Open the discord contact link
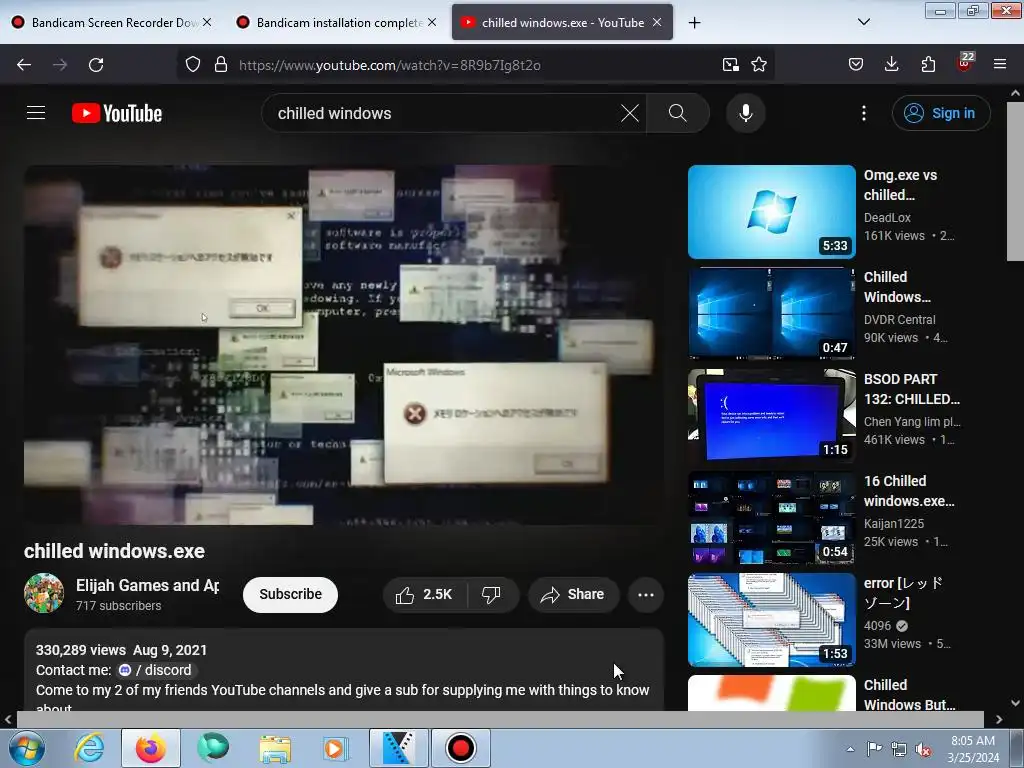 tap(157, 670)
